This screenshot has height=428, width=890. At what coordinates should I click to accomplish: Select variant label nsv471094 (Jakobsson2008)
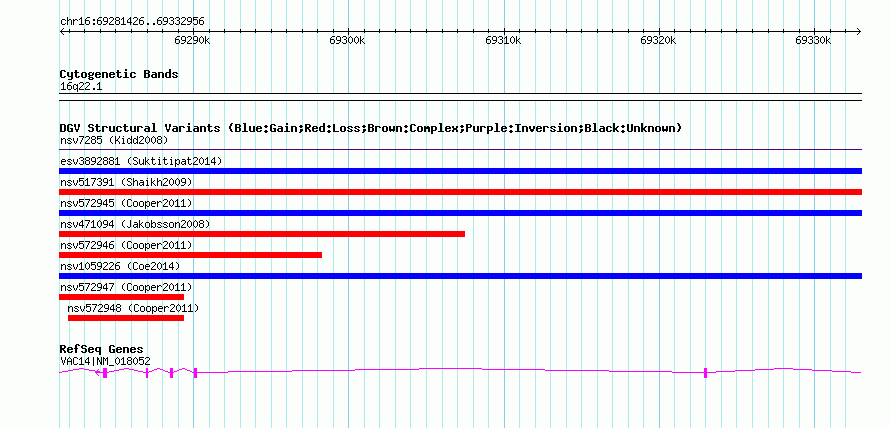pyautogui.click(x=135, y=224)
